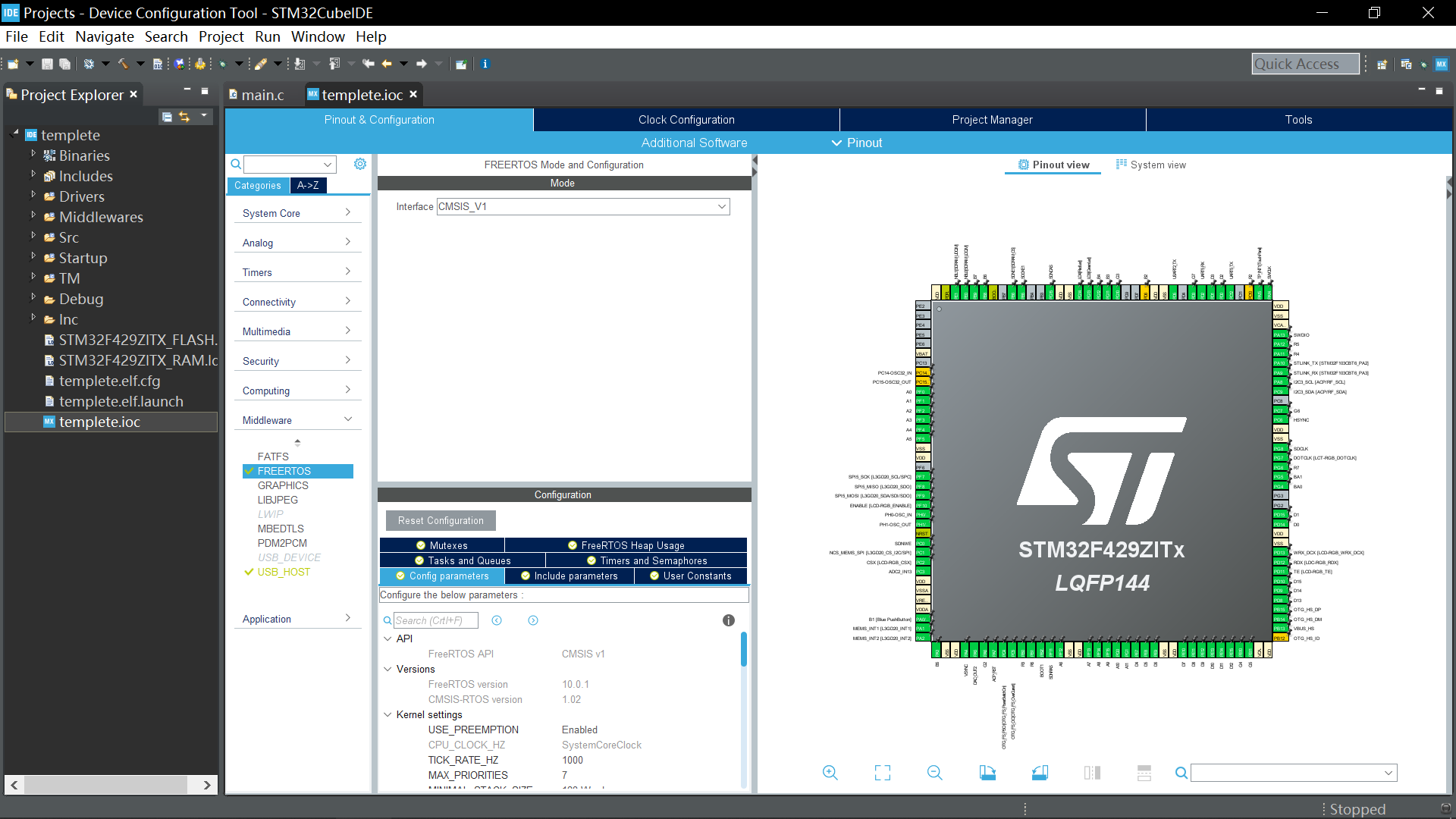Click the FreeROS Heap Usage button
The image size is (1456, 819).
pos(633,545)
